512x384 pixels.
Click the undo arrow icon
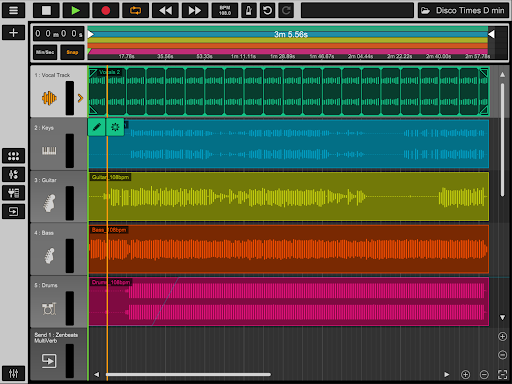267,10
